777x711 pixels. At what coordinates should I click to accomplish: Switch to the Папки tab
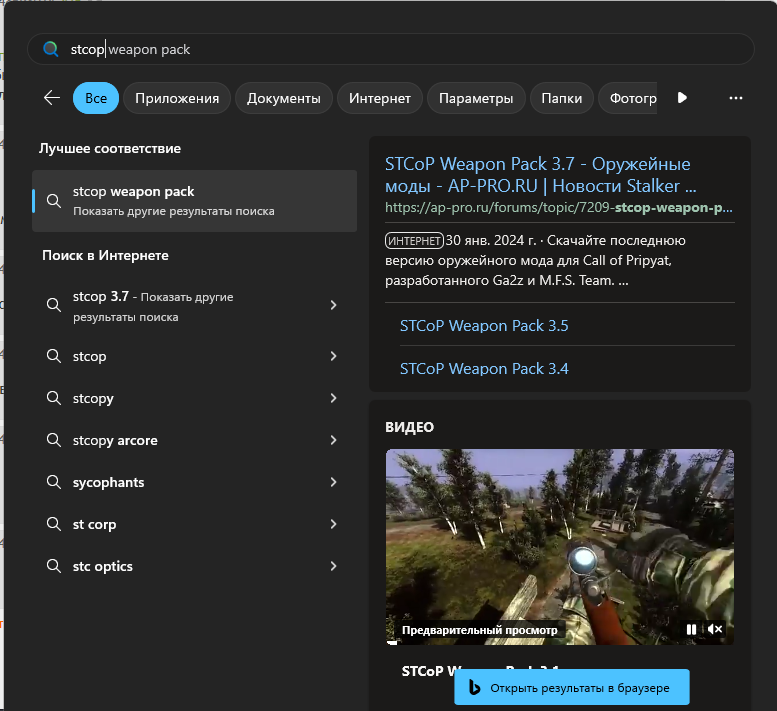pos(561,98)
